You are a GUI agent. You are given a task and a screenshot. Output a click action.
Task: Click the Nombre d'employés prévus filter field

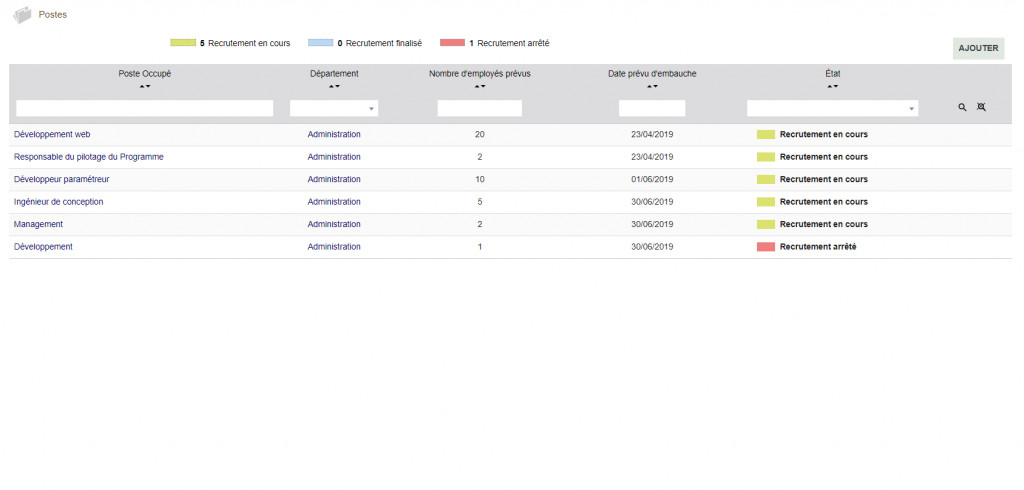tap(480, 108)
